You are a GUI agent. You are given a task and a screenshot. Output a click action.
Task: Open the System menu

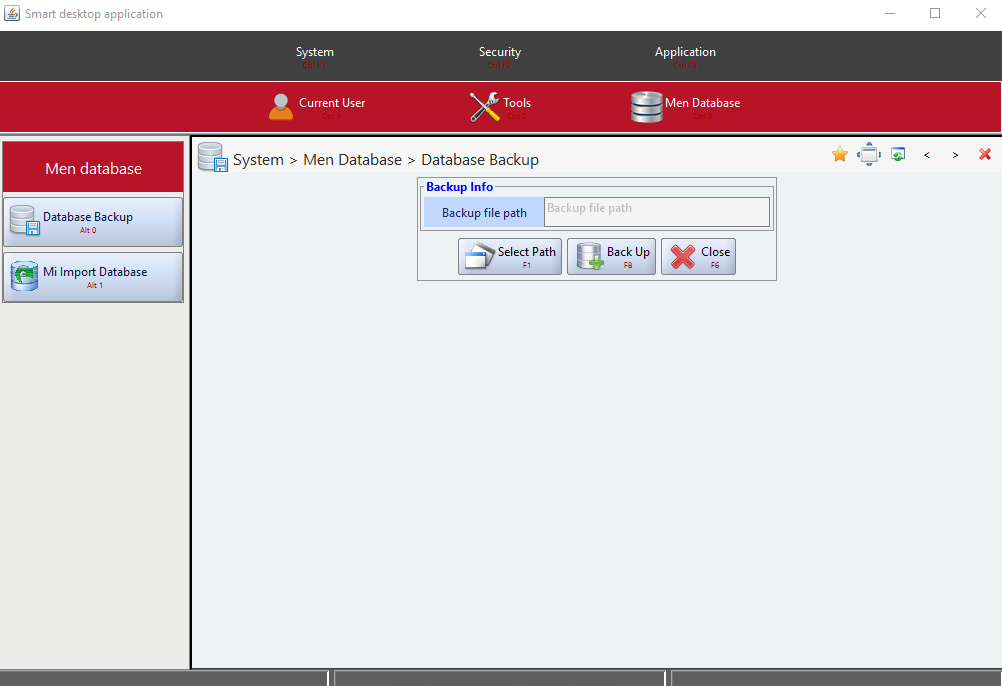coord(315,55)
